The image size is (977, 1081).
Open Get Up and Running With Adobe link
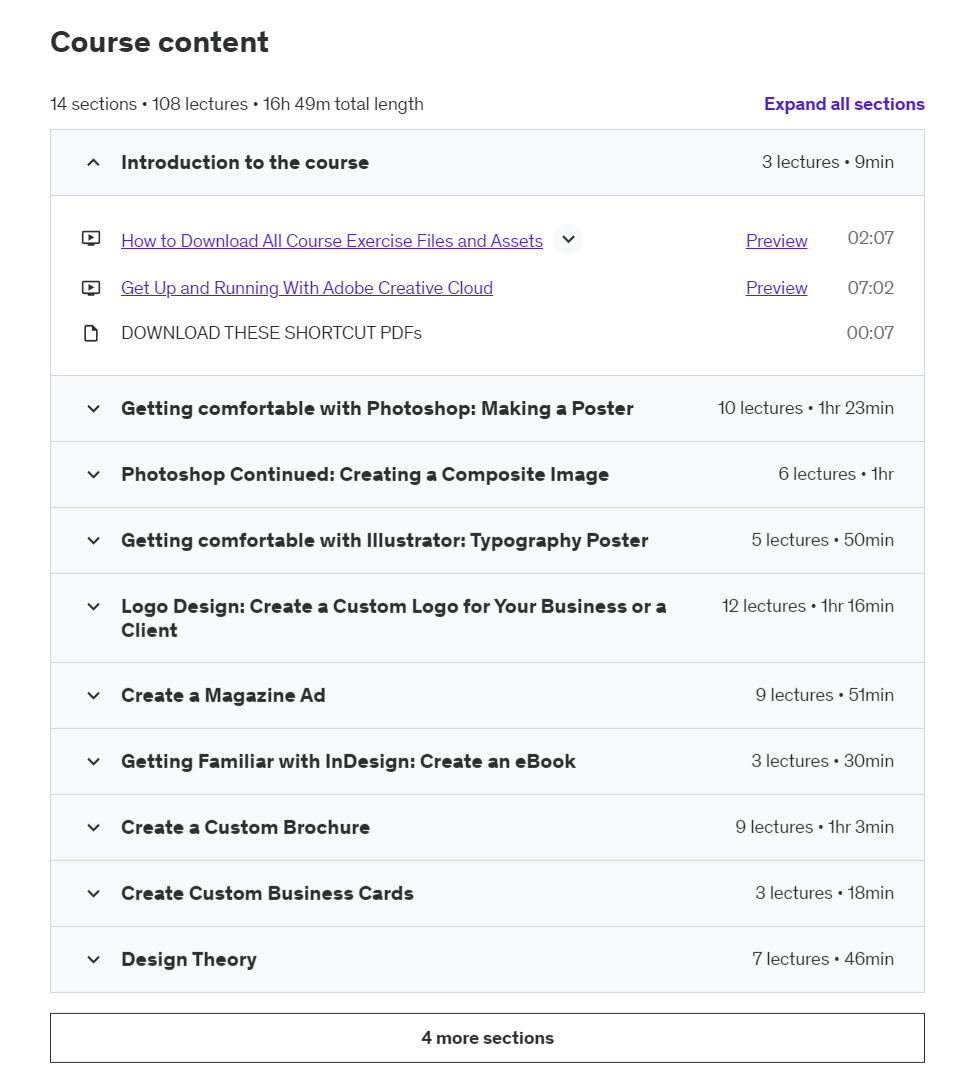pos(307,288)
